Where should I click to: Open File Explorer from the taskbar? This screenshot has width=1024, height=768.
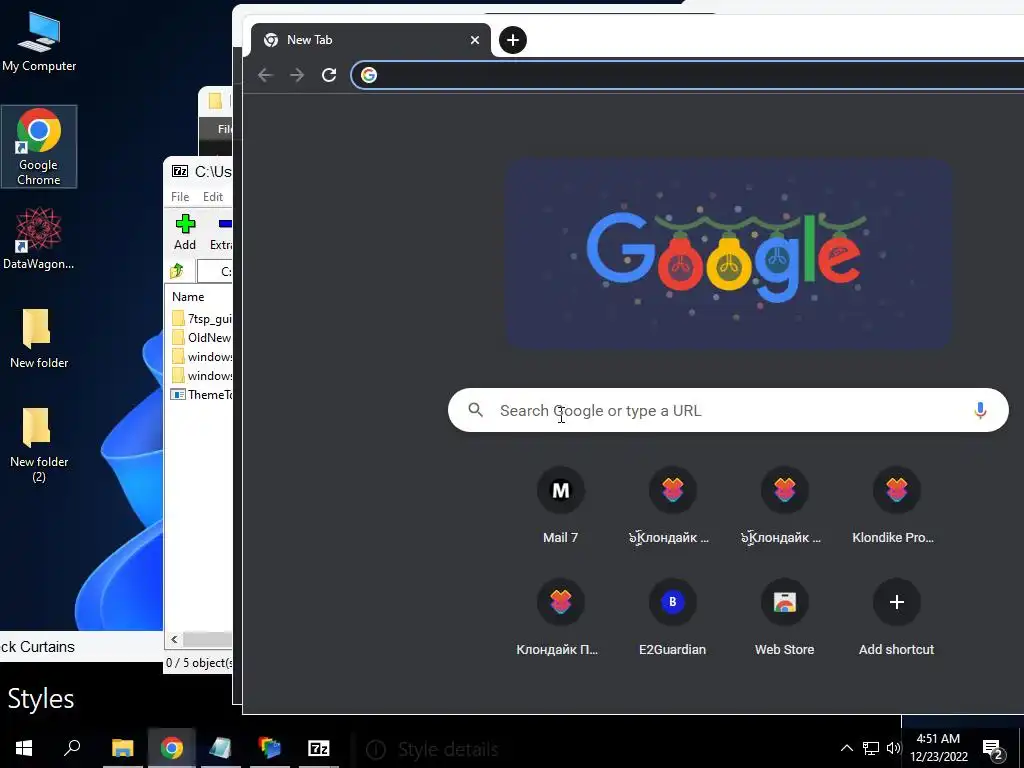click(x=123, y=748)
